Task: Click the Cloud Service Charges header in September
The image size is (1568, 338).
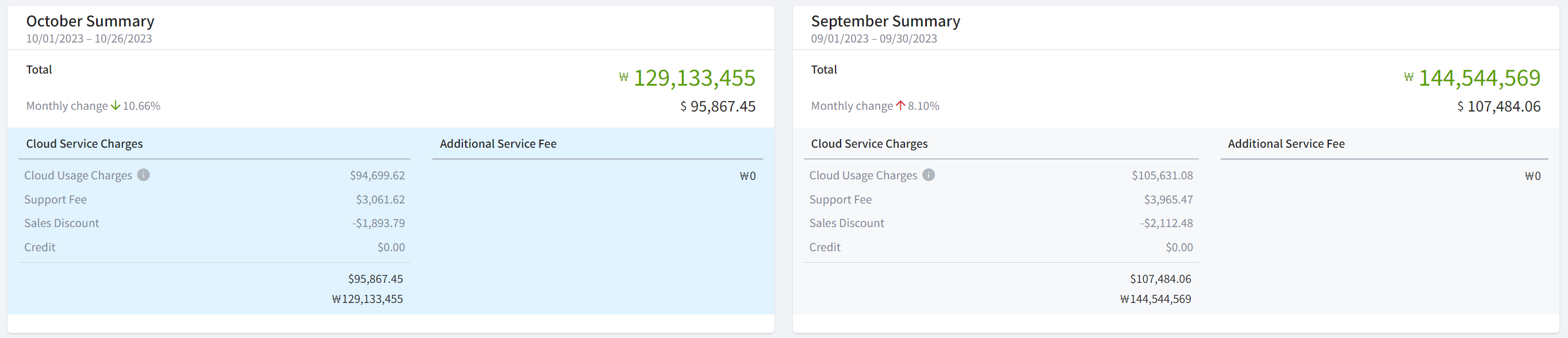Action: pyautogui.click(x=869, y=144)
